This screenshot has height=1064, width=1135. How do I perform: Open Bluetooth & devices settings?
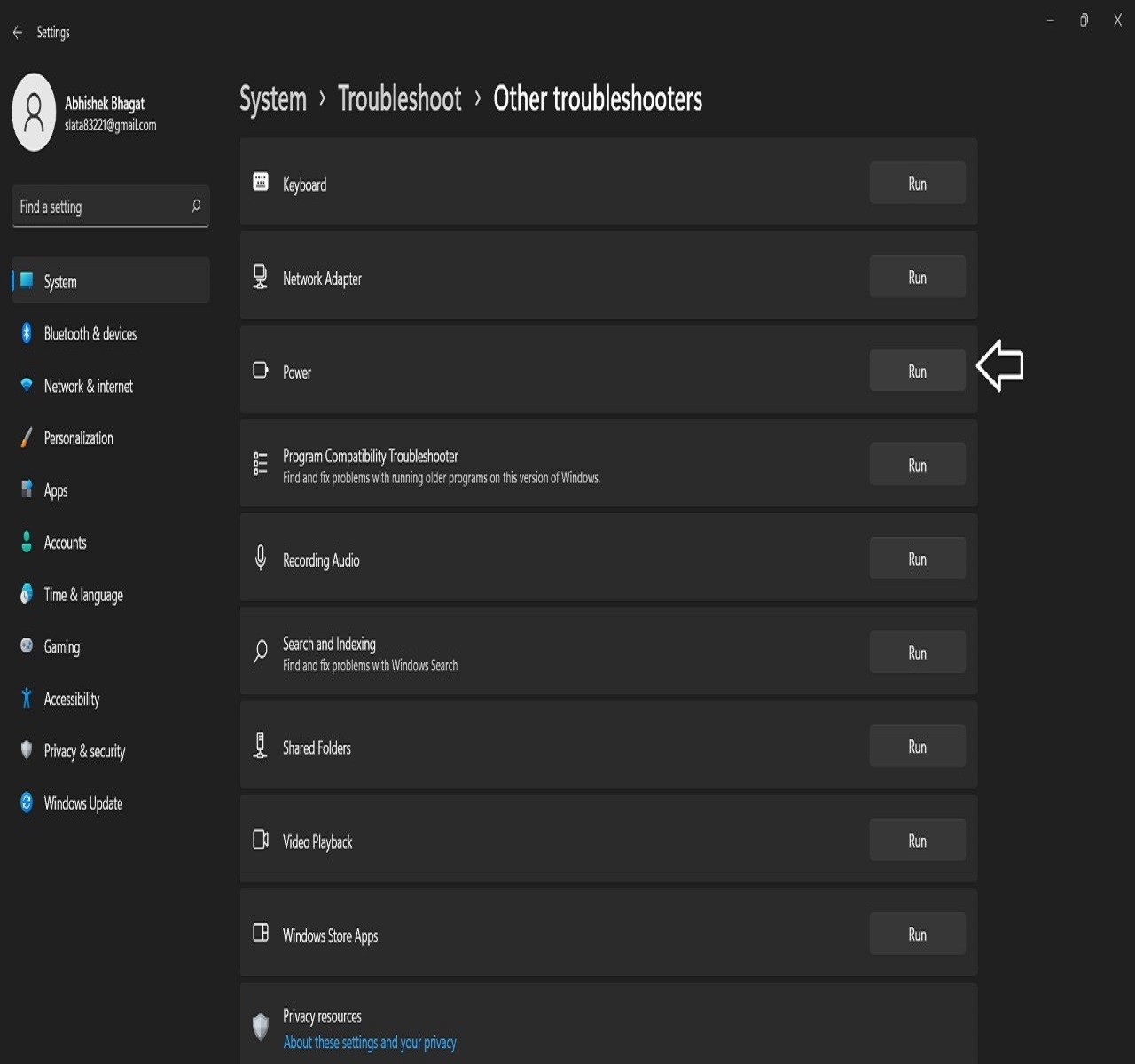click(x=111, y=333)
